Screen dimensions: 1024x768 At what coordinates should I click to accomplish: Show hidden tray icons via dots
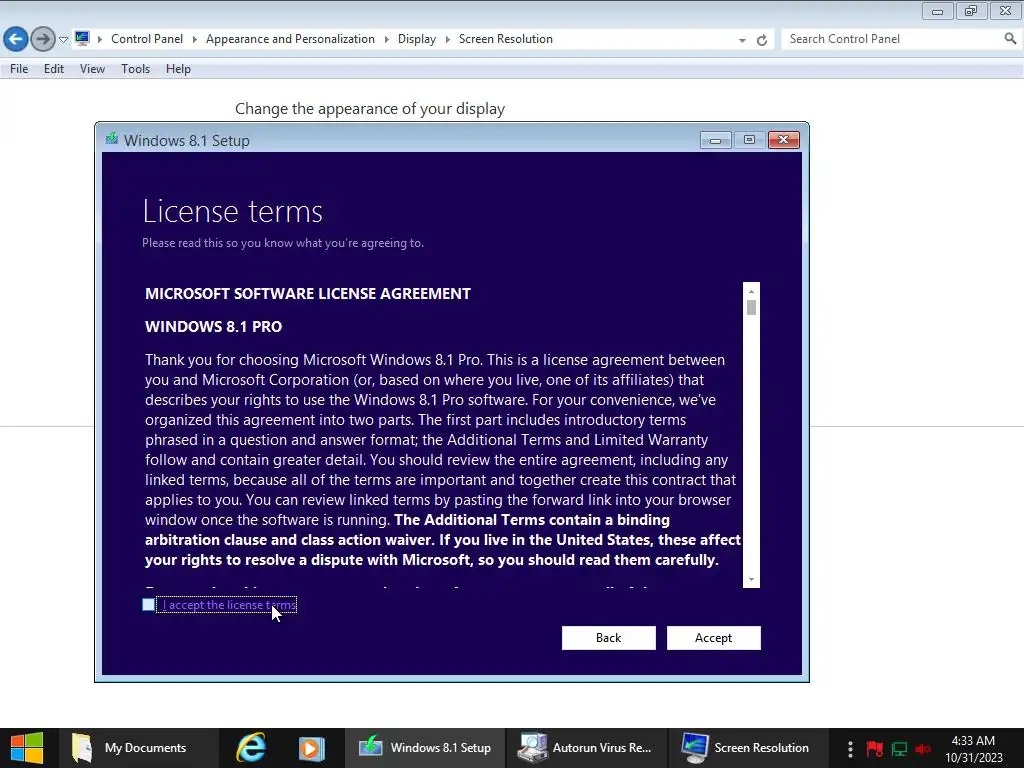pyautogui.click(x=850, y=748)
